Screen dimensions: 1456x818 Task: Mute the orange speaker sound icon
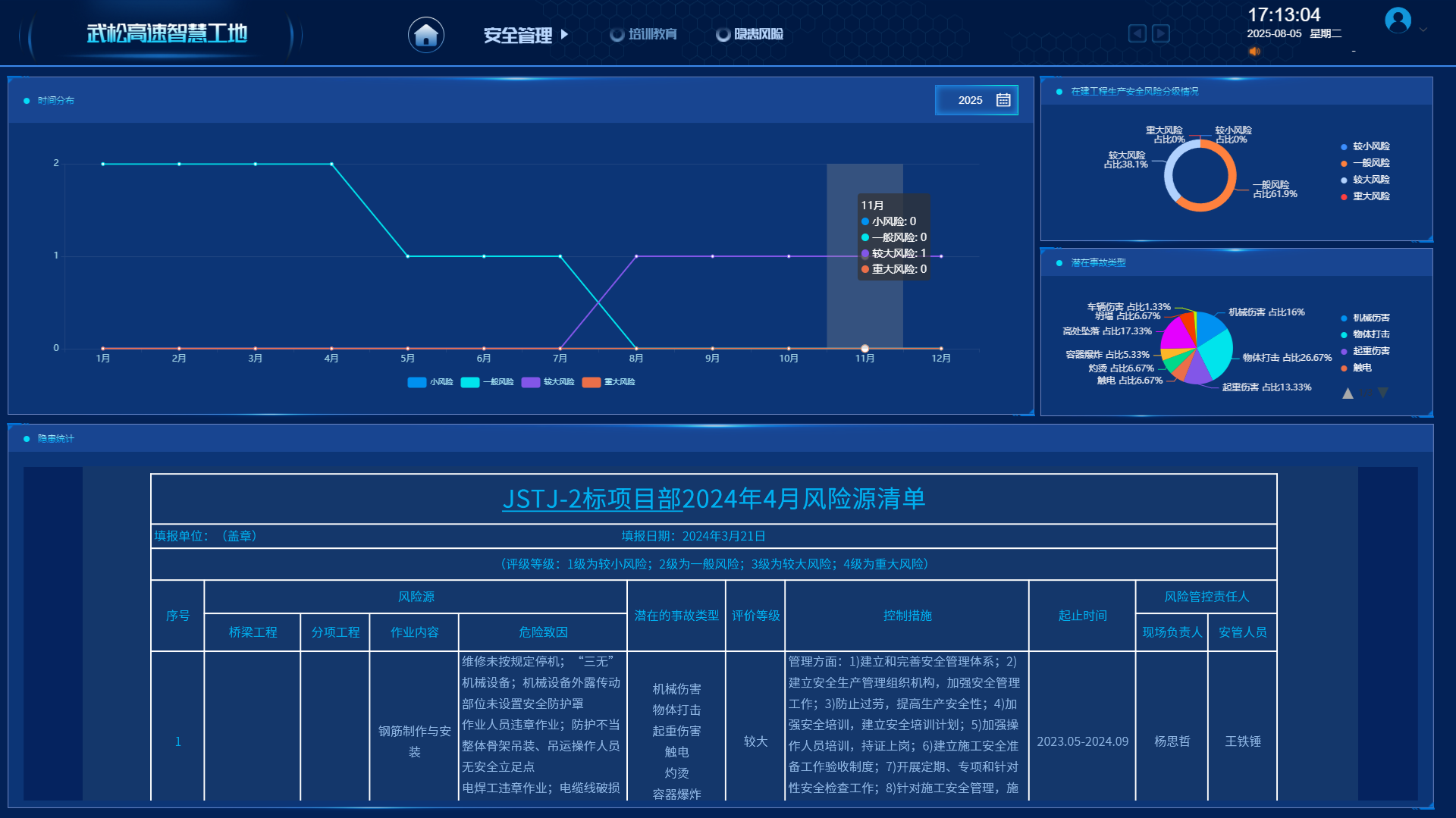click(x=1254, y=52)
